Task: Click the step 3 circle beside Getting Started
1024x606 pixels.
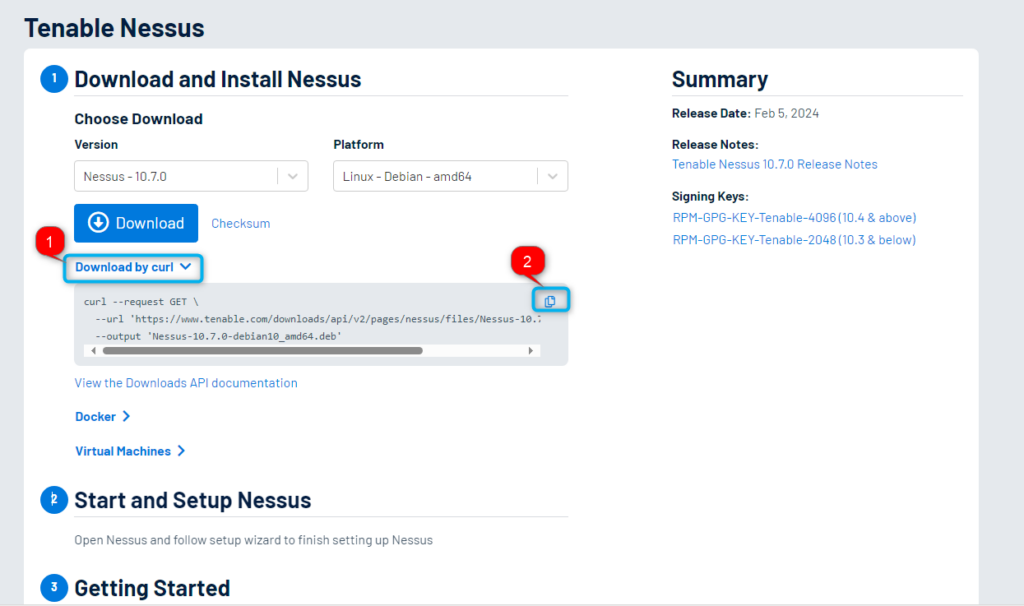Action: coord(53,588)
